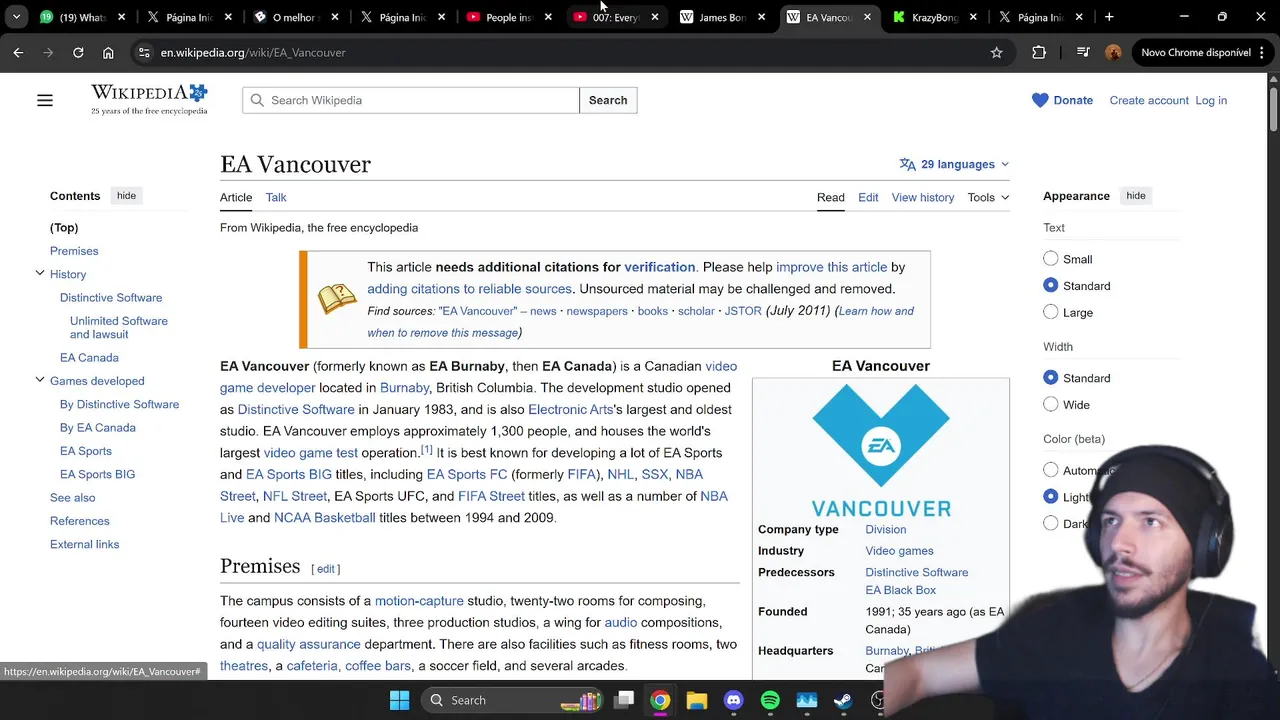
Task: Open Spotify from the taskbar
Action: pyautogui.click(x=770, y=700)
